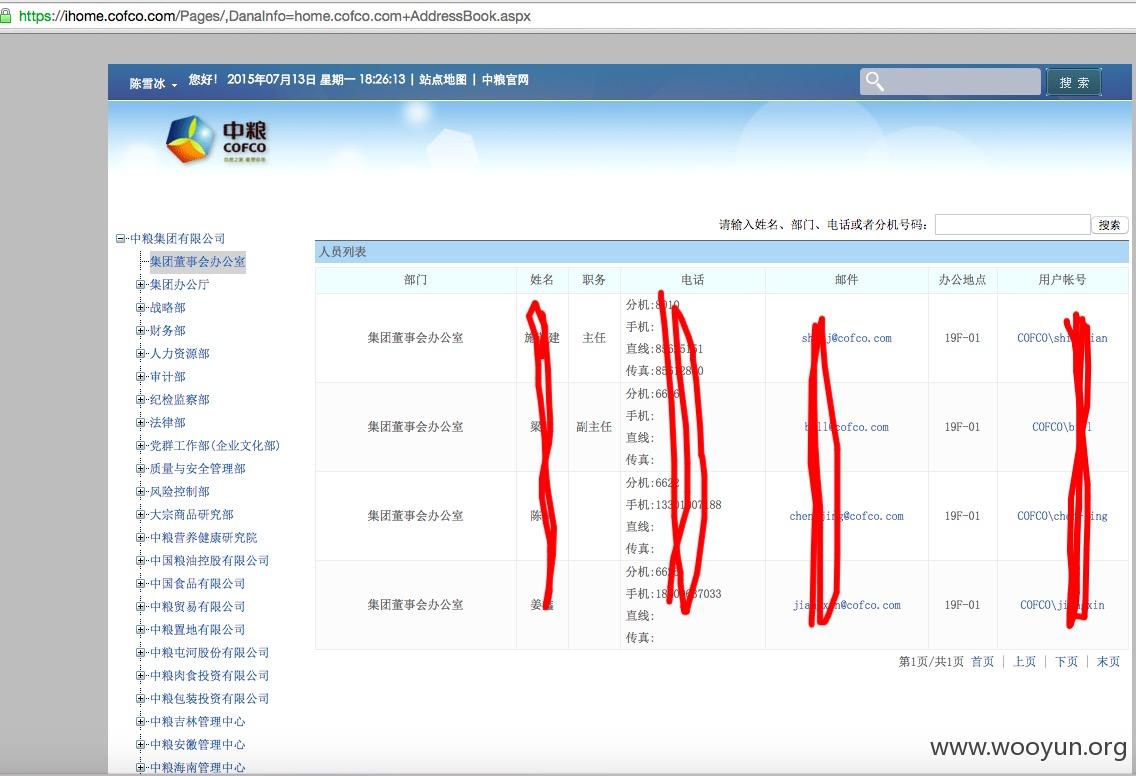This screenshot has width=1136, height=776.
Task: Click the 主任 job title cell
Action: coord(594,338)
